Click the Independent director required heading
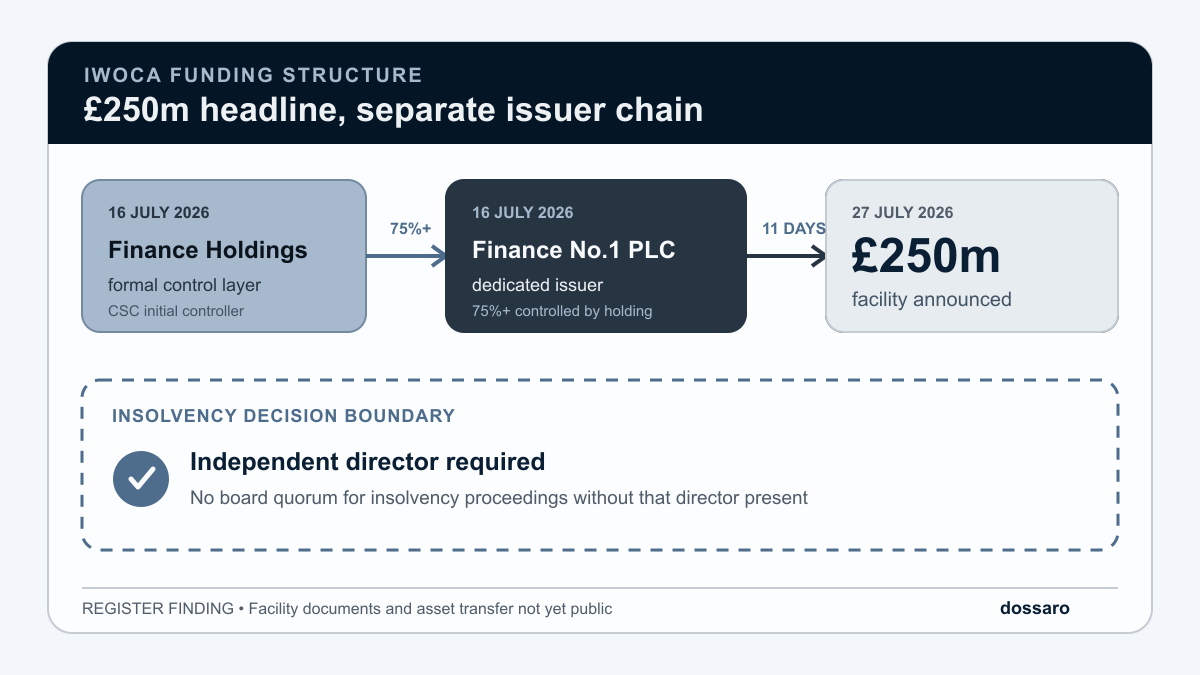Viewport: 1200px width, 675px height. (x=367, y=461)
